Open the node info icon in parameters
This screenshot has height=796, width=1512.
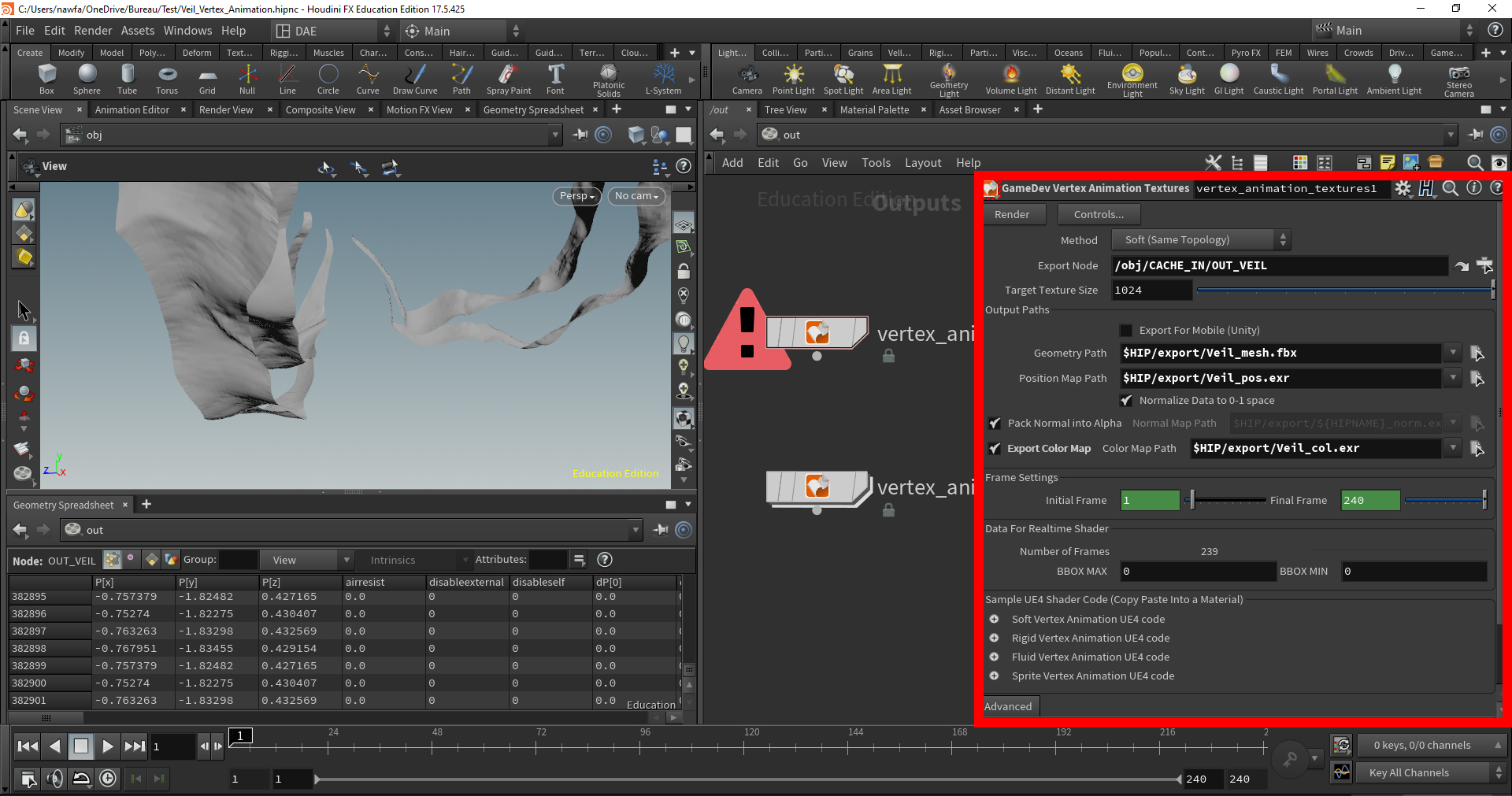pyautogui.click(x=1473, y=188)
